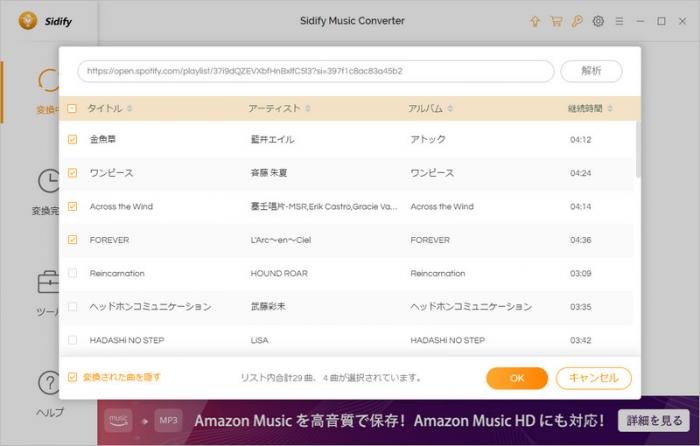Image resolution: width=700 pixels, height=446 pixels.
Task: Open the hamburger menu icon
Action: click(619, 21)
